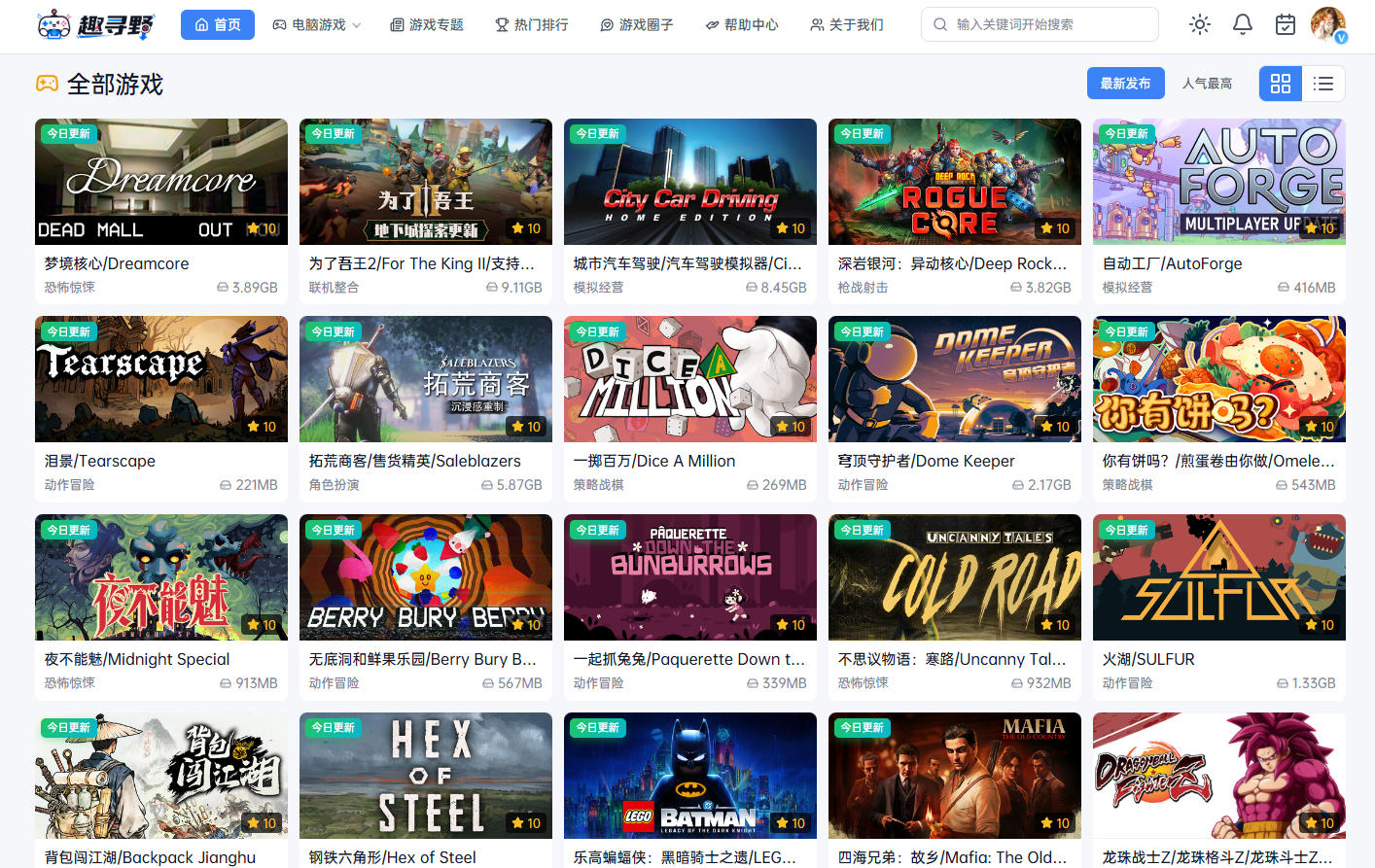
Task: Open the Mafia: The Old Country thumbnail
Action: [x=955, y=776]
